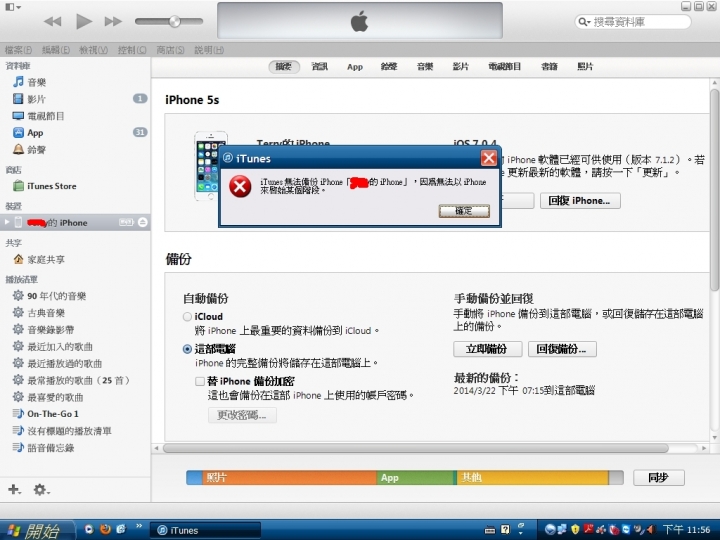Open the gear settings menu at sidebar bottom
Viewport: 720px width, 540px height.
[x=41, y=489]
